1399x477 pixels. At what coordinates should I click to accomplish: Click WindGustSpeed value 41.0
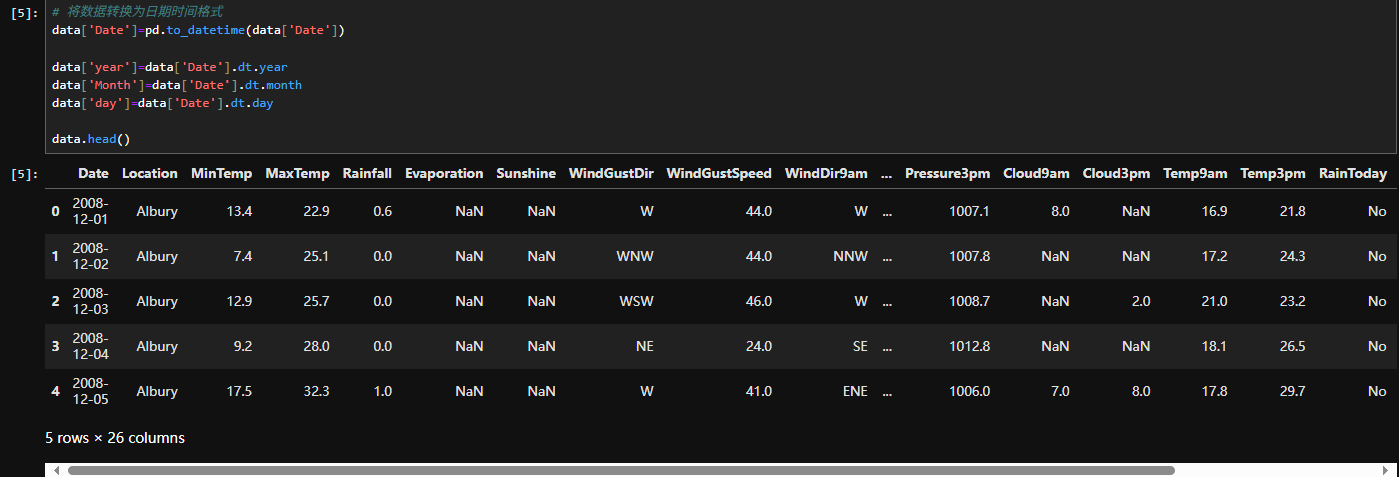point(759,391)
